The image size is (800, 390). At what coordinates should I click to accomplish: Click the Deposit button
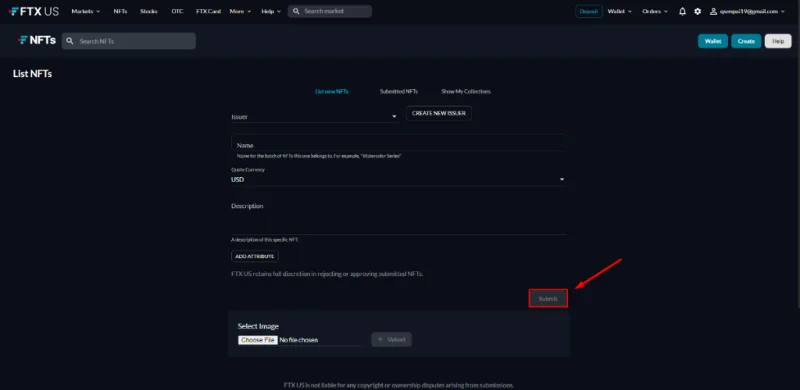point(589,11)
